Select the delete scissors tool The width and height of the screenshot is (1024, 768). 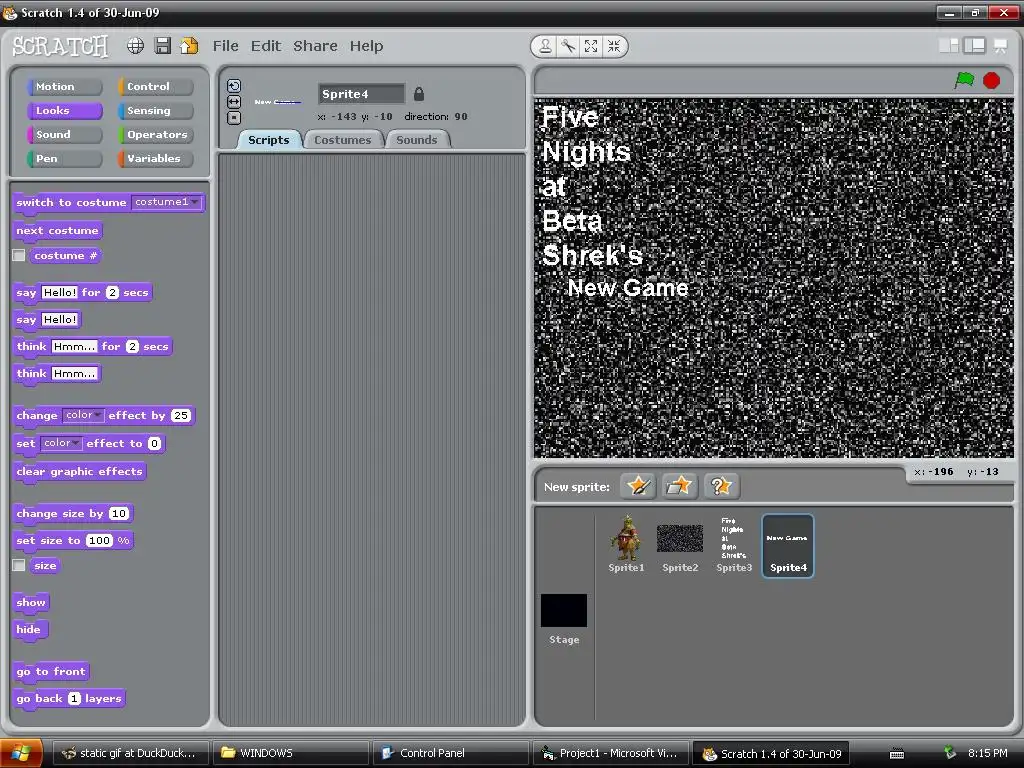(x=568, y=46)
